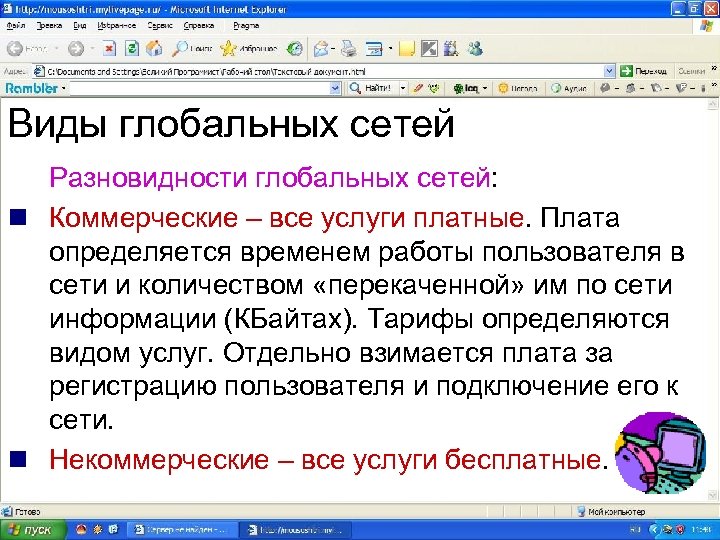720x540 pixels.
Task: Click the Research books icon in toolbar
Action: tap(451, 48)
